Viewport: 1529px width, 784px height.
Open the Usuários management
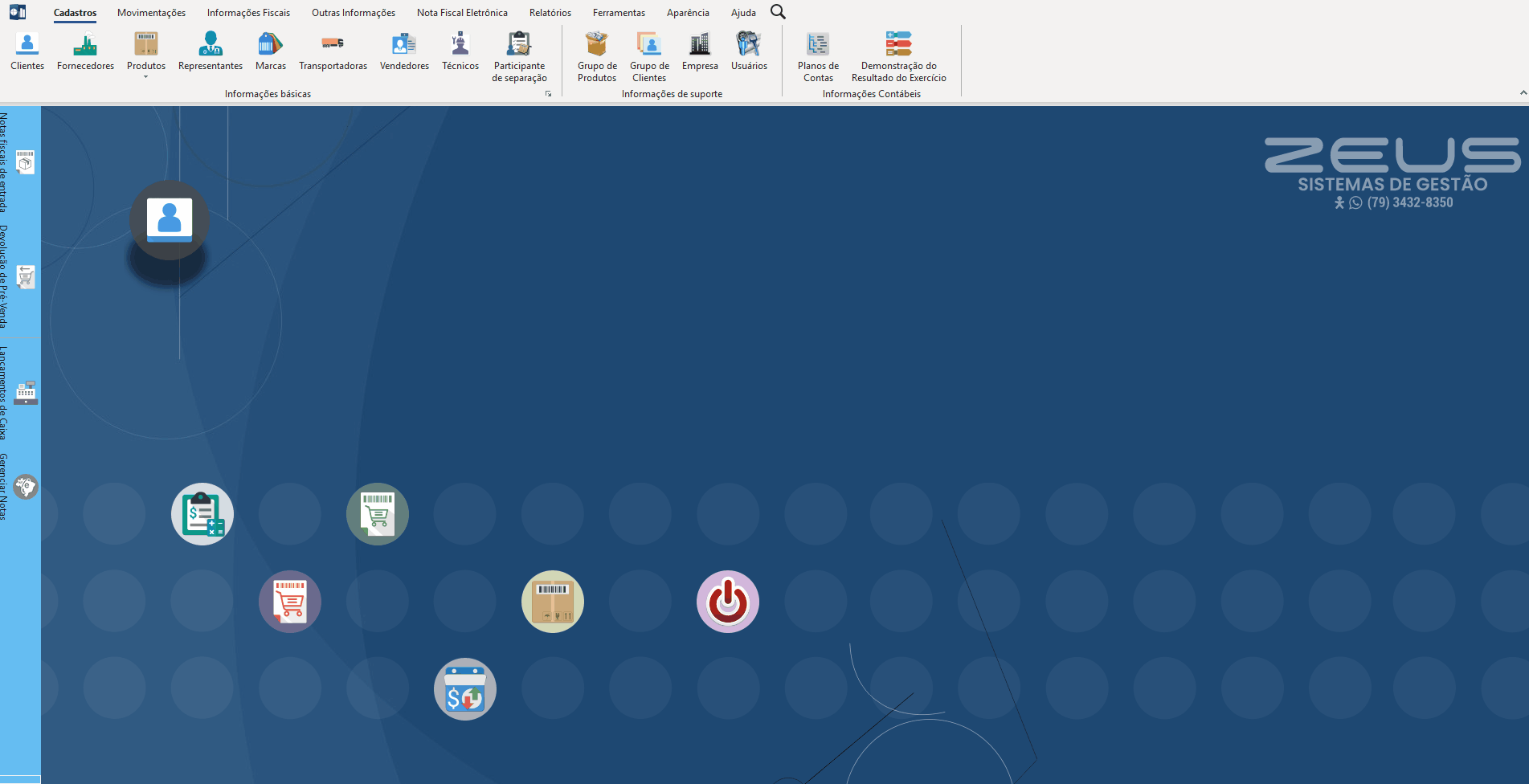click(x=749, y=51)
